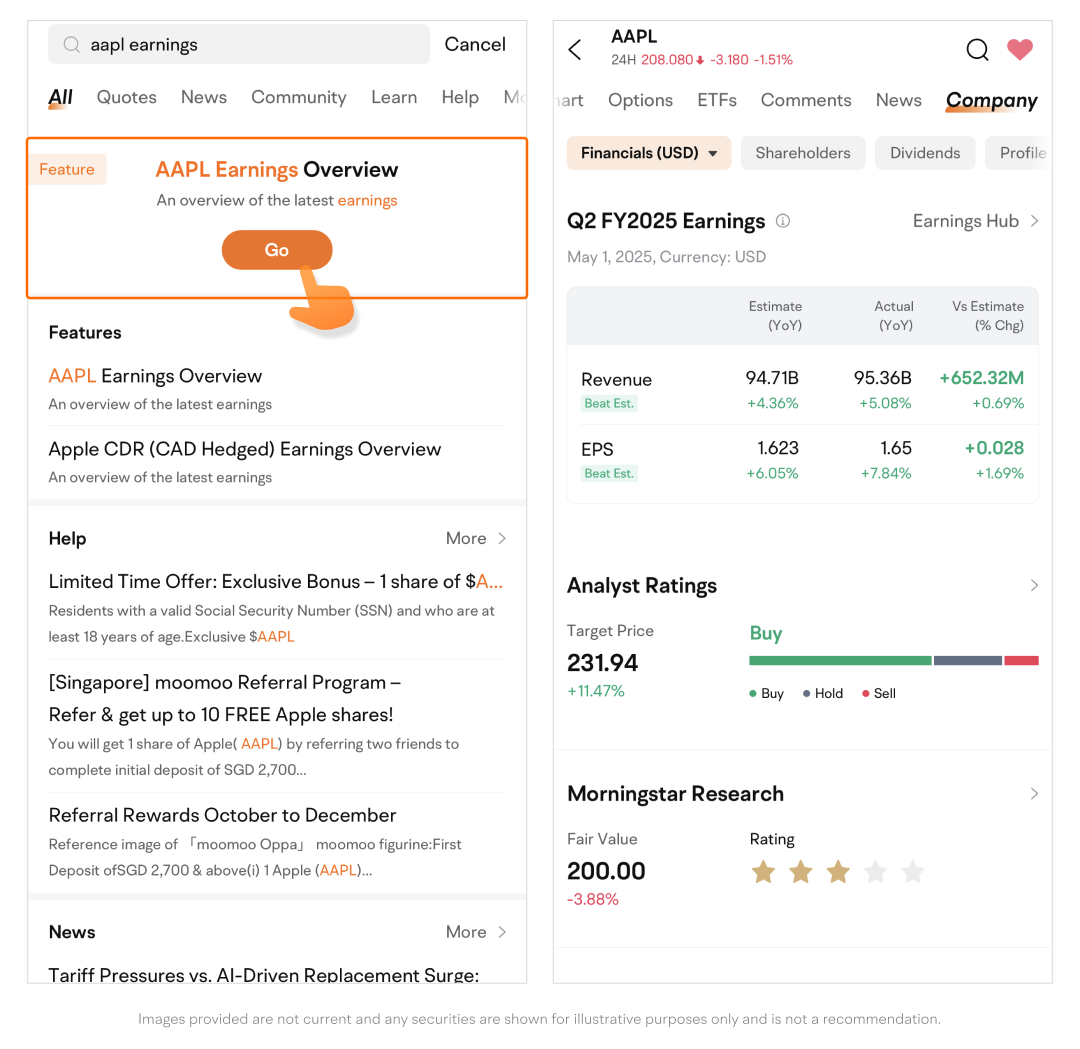Select the Dividends chip
The width and height of the screenshot is (1080, 1049).
coord(925,153)
